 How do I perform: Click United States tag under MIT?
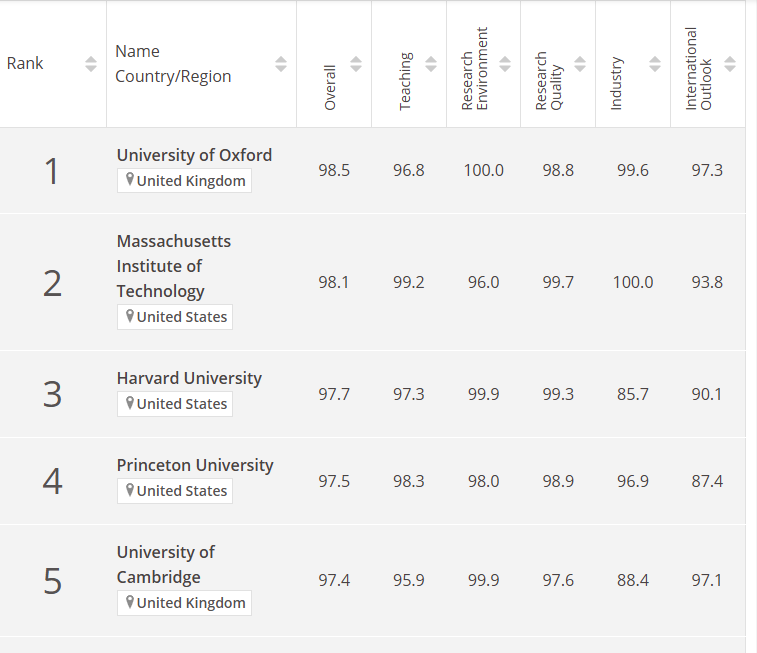[175, 317]
